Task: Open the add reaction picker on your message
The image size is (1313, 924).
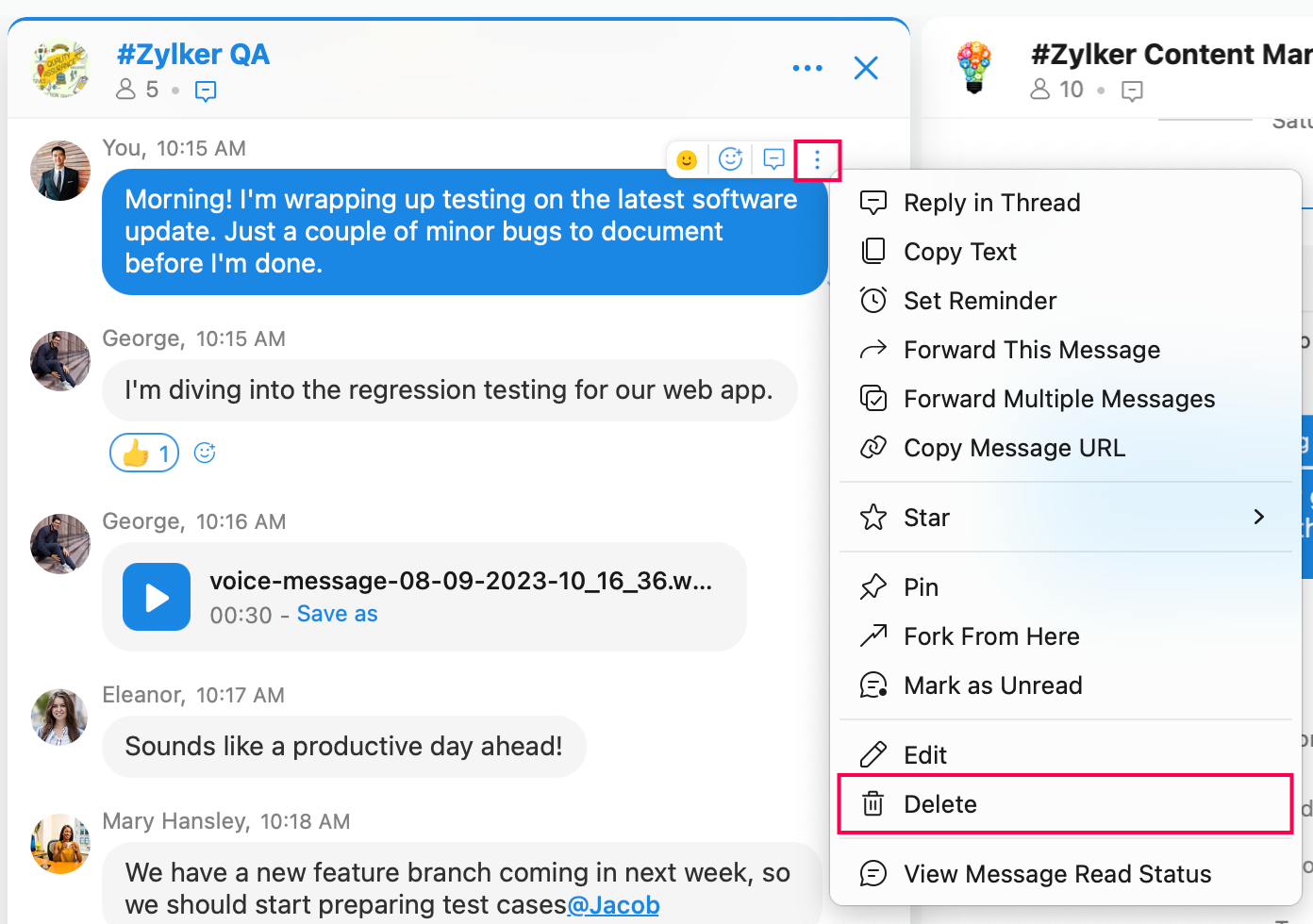Action: (730, 159)
